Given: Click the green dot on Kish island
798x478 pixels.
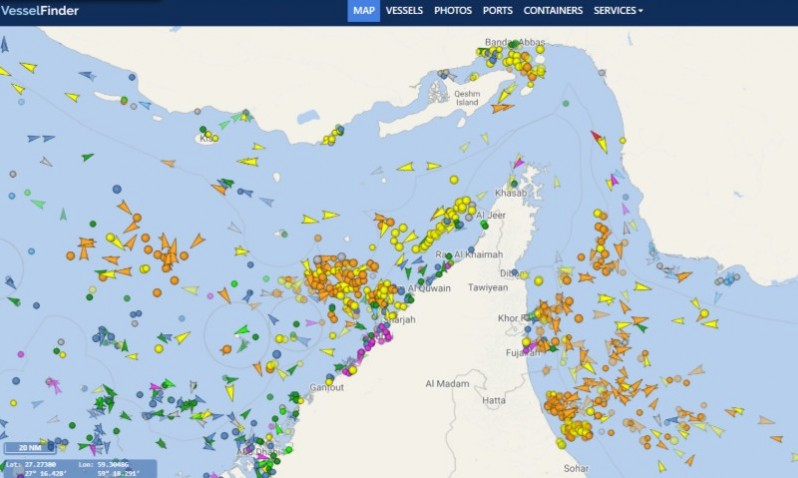Looking at the screenshot, I should [x=203, y=130].
